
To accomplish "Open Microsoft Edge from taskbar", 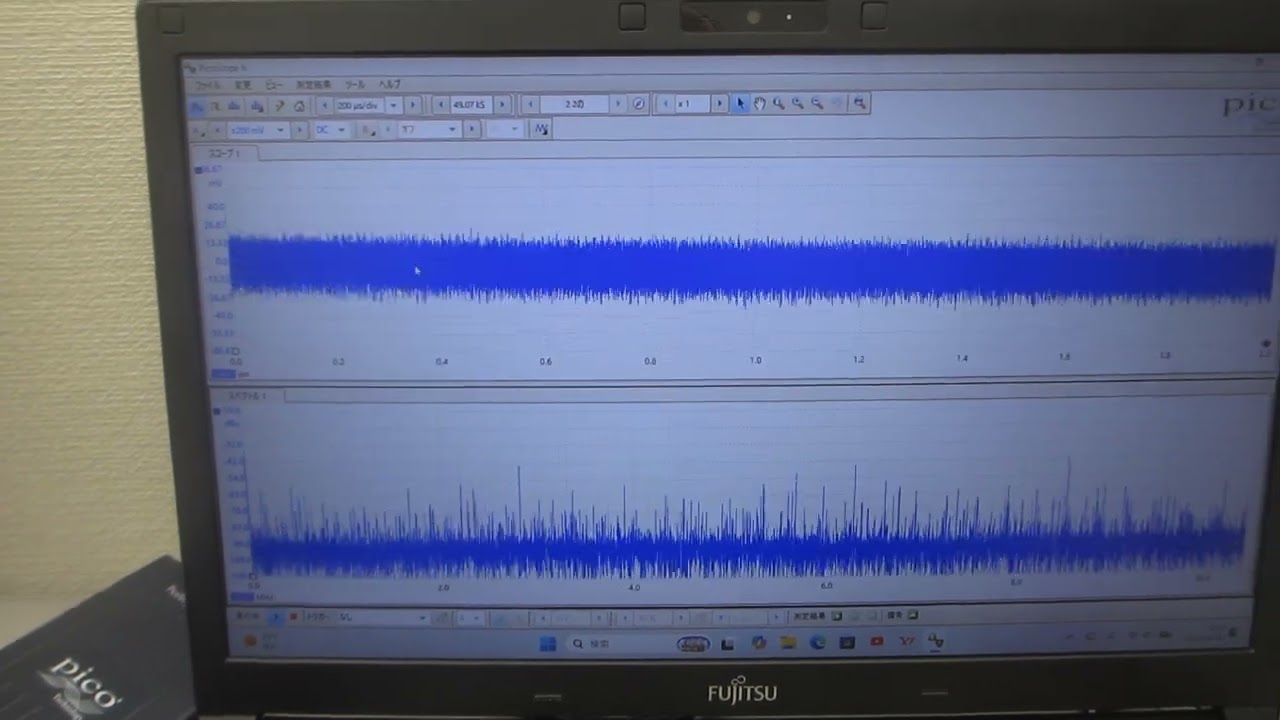I will [817, 642].
